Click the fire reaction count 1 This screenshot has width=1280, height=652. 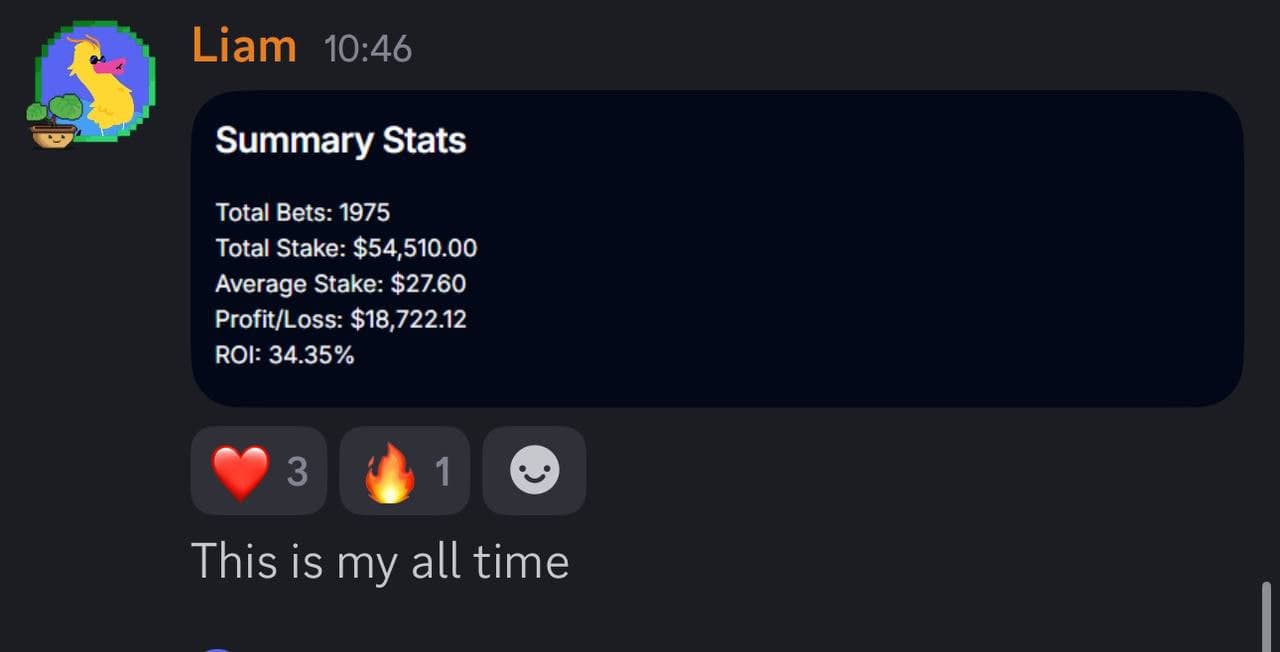[x=442, y=471]
